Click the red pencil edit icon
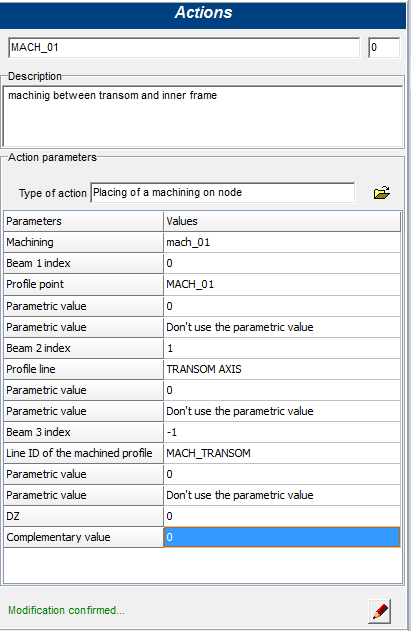This screenshot has height=631, width=411. (x=380, y=611)
